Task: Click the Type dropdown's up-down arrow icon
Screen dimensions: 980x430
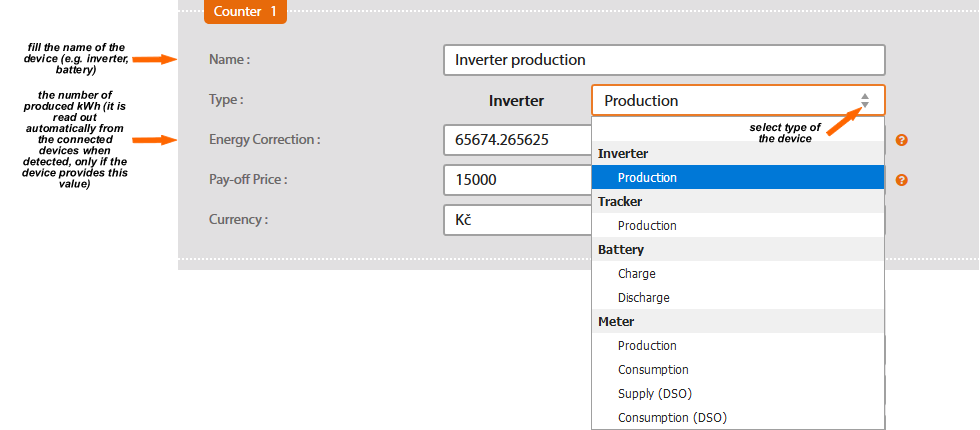Action: pyautogui.click(x=865, y=100)
